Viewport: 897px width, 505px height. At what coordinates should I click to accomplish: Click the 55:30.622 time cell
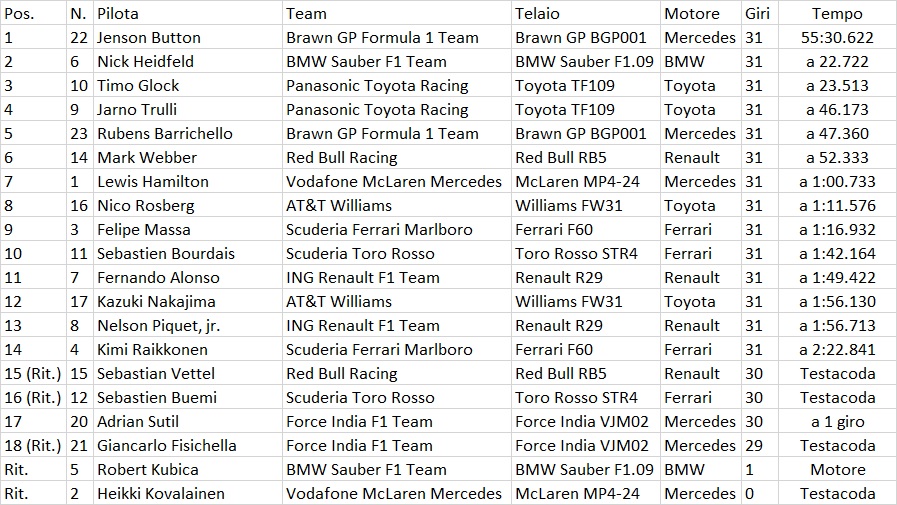click(x=837, y=37)
